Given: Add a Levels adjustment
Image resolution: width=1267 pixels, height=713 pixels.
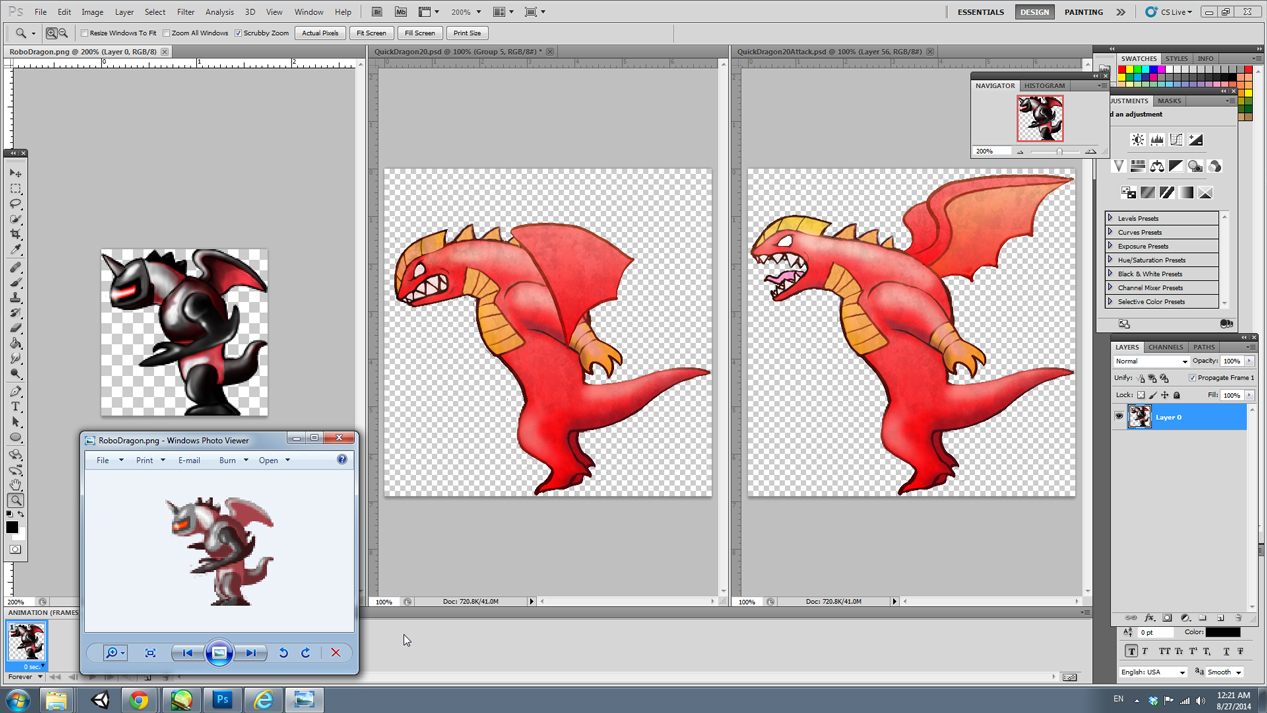Looking at the screenshot, I should [x=1157, y=140].
